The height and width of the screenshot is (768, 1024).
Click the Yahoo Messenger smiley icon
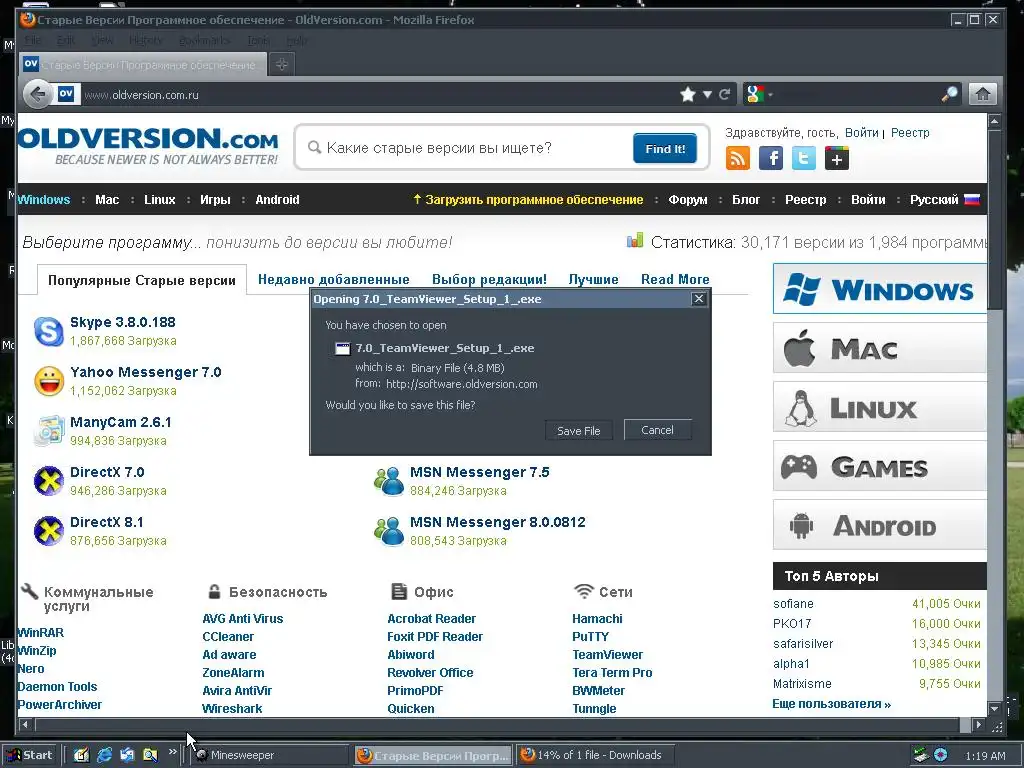(49, 381)
